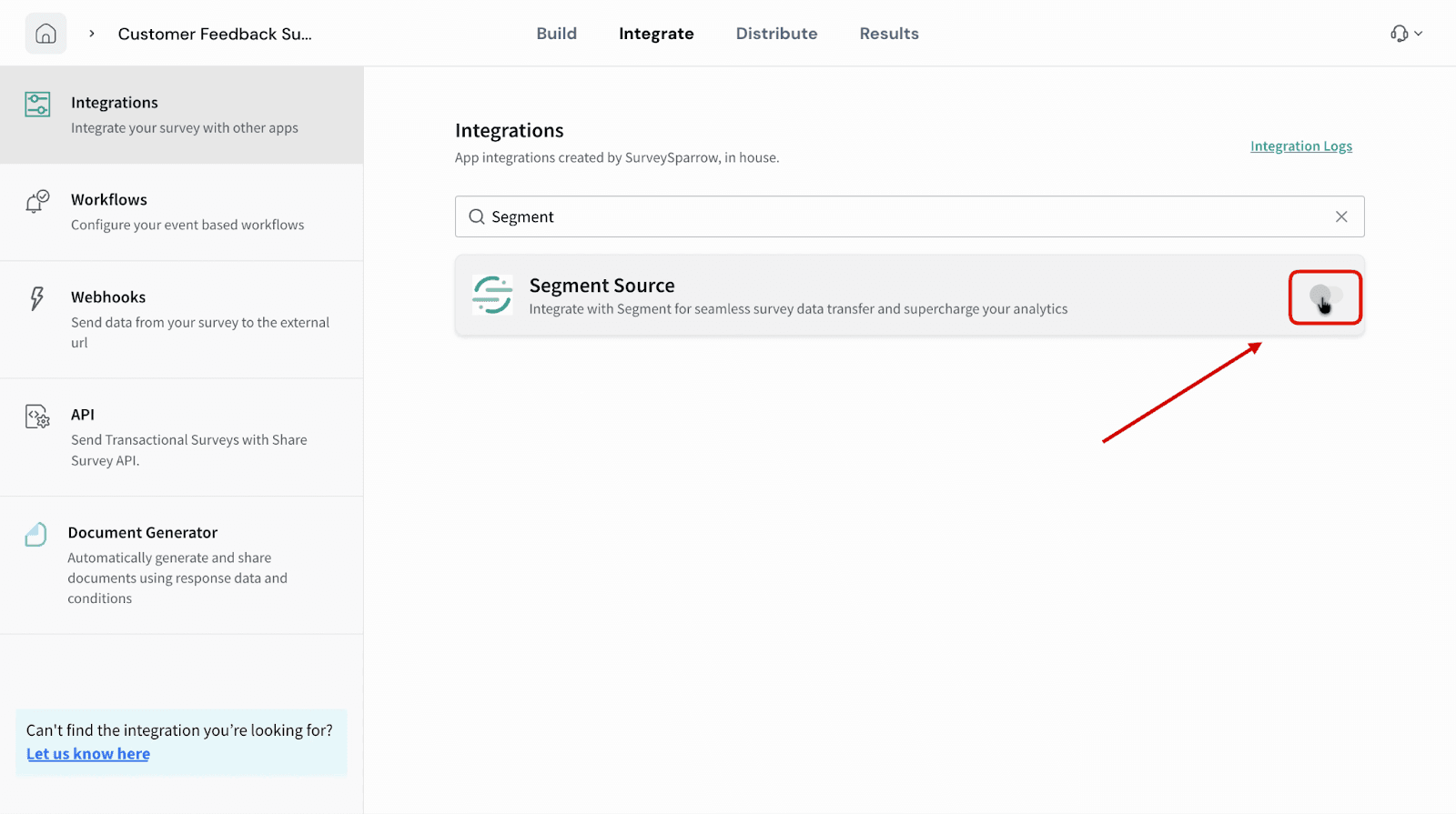Focus the integrations search field
The width and height of the screenshot is (1456, 814).
[x=910, y=216]
